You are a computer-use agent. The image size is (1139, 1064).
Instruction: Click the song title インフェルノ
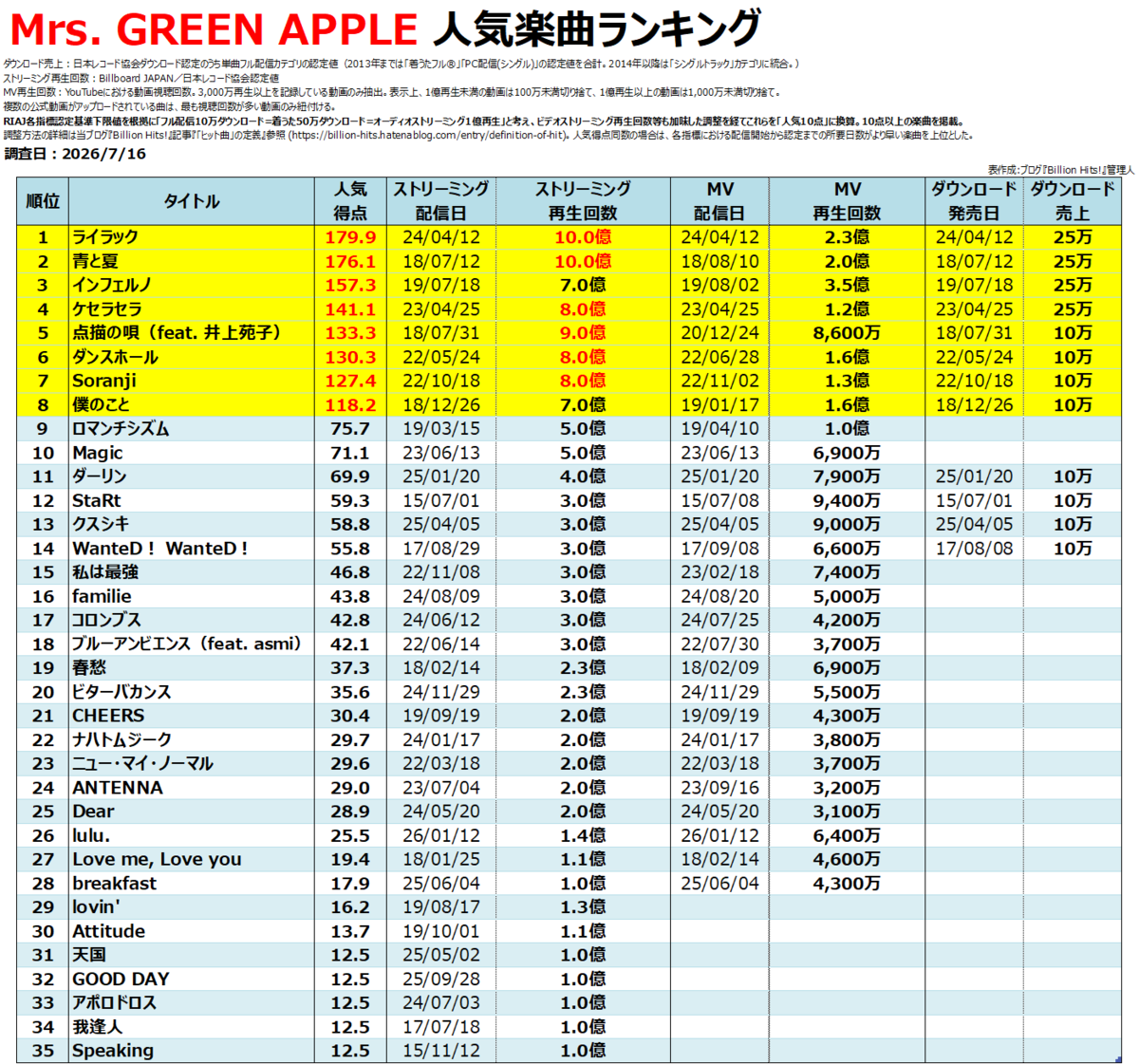pyautogui.click(x=112, y=285)
